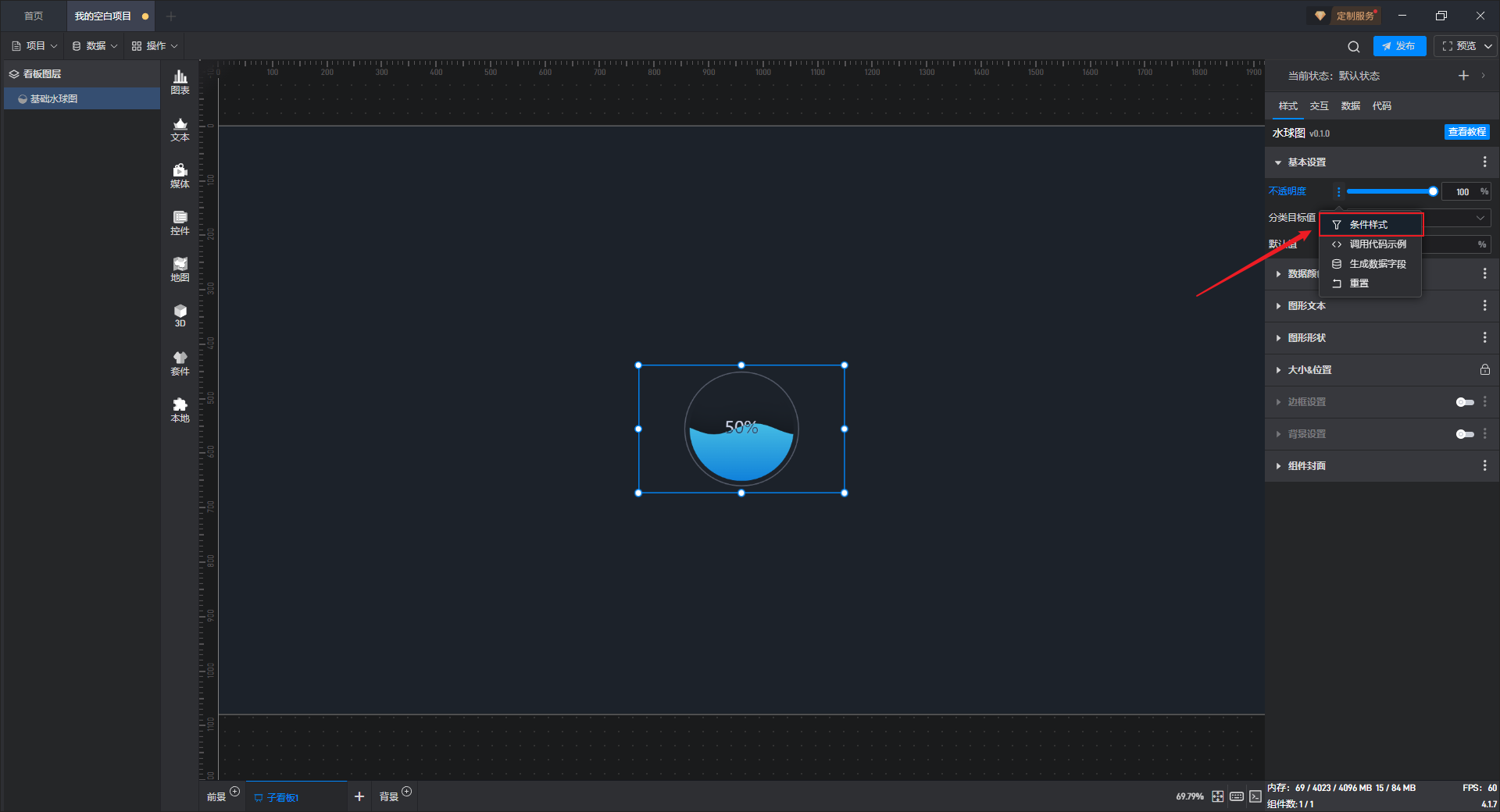The width and height of the screenshot is (1500, 812).
Task: Open the 媒体 media components panel
Action: click(180, 176)
